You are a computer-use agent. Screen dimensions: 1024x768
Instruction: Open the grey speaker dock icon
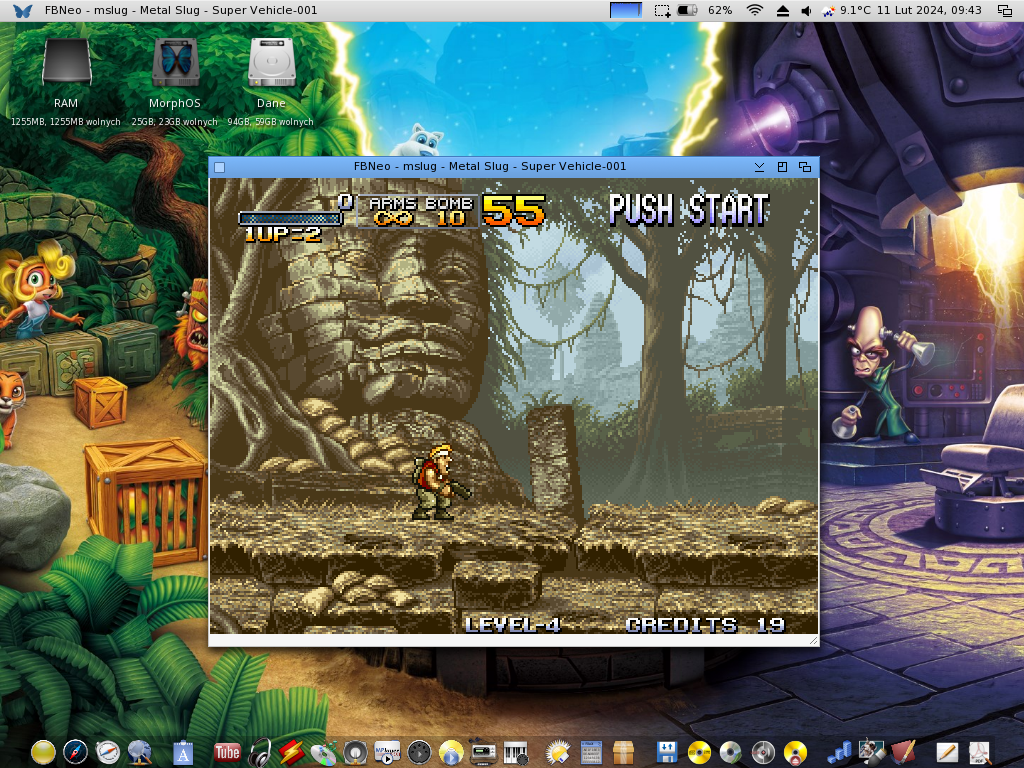click(355, 752)
